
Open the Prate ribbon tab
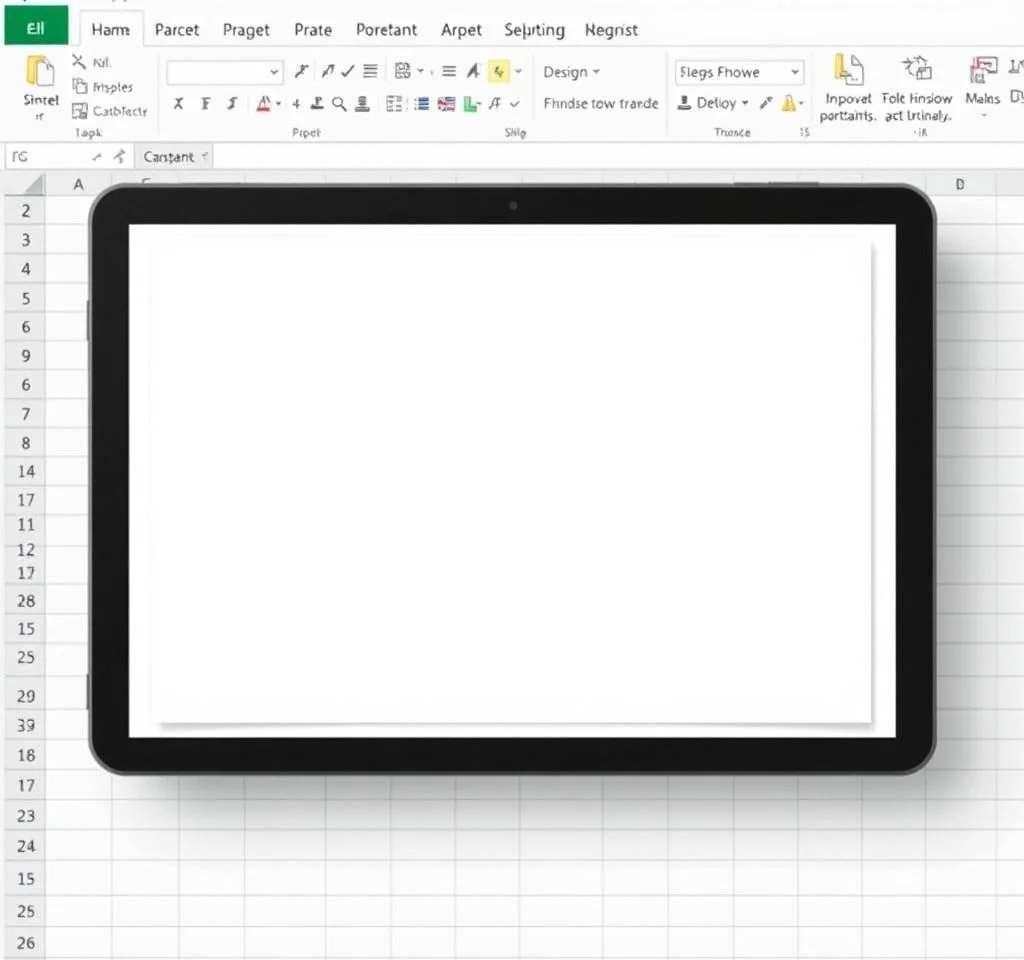313,29
